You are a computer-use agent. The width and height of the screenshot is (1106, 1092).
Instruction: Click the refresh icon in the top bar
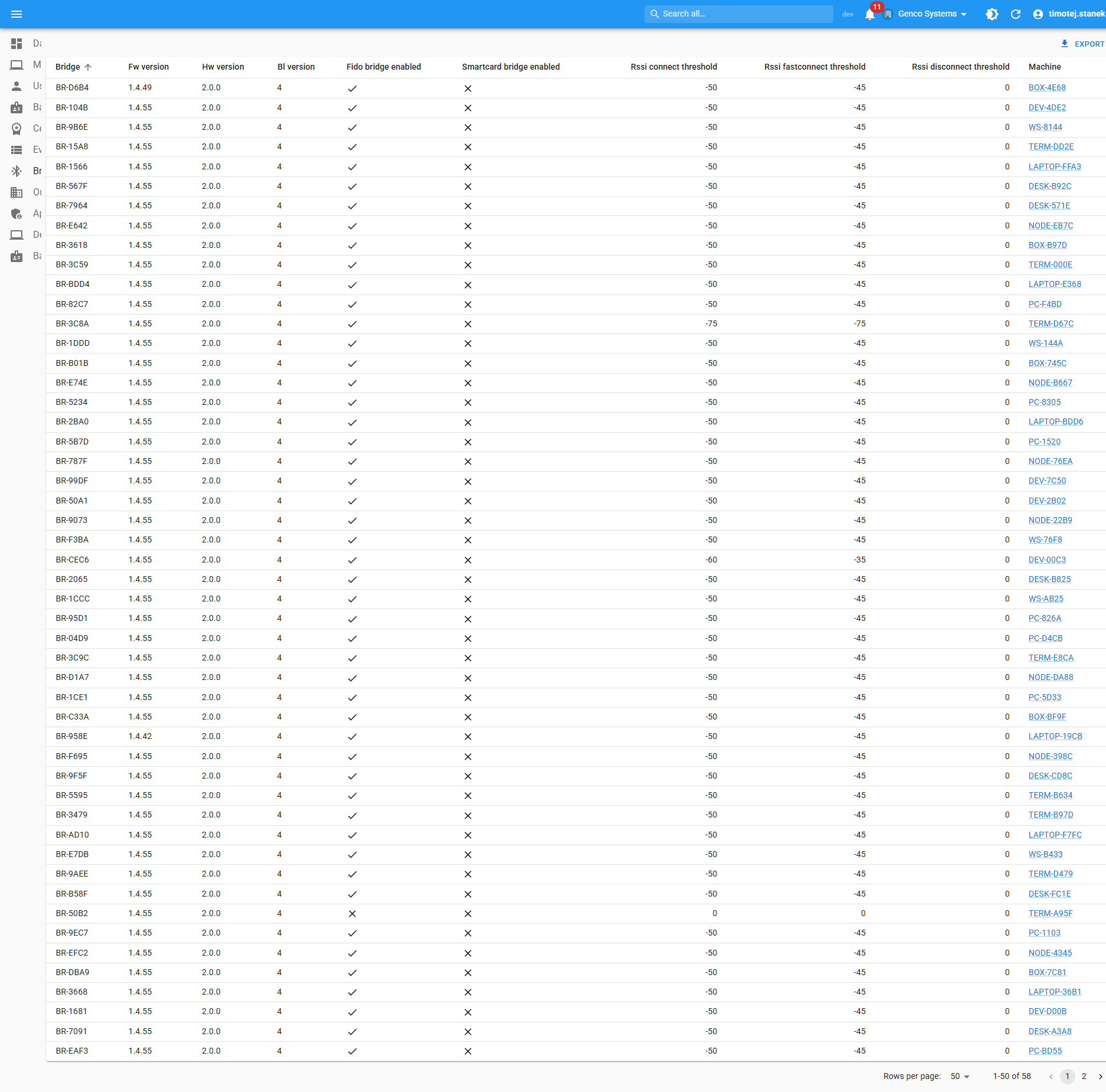coord(1016,14)
